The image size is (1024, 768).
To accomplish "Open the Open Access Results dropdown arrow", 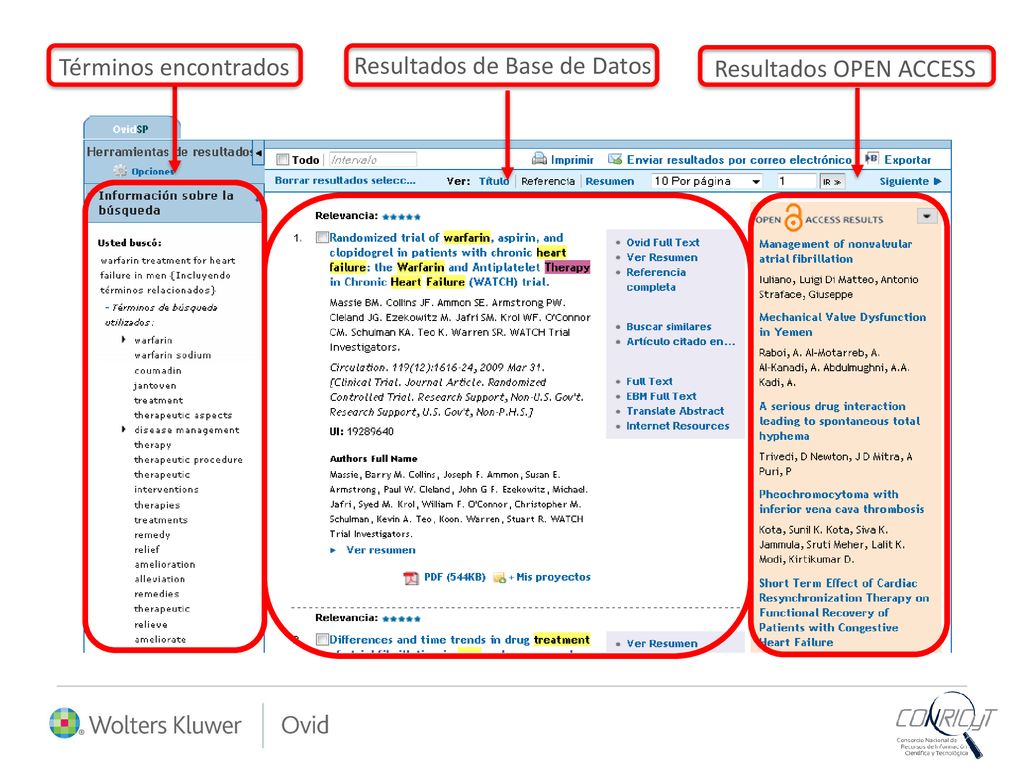I will [x=927, y=216].
